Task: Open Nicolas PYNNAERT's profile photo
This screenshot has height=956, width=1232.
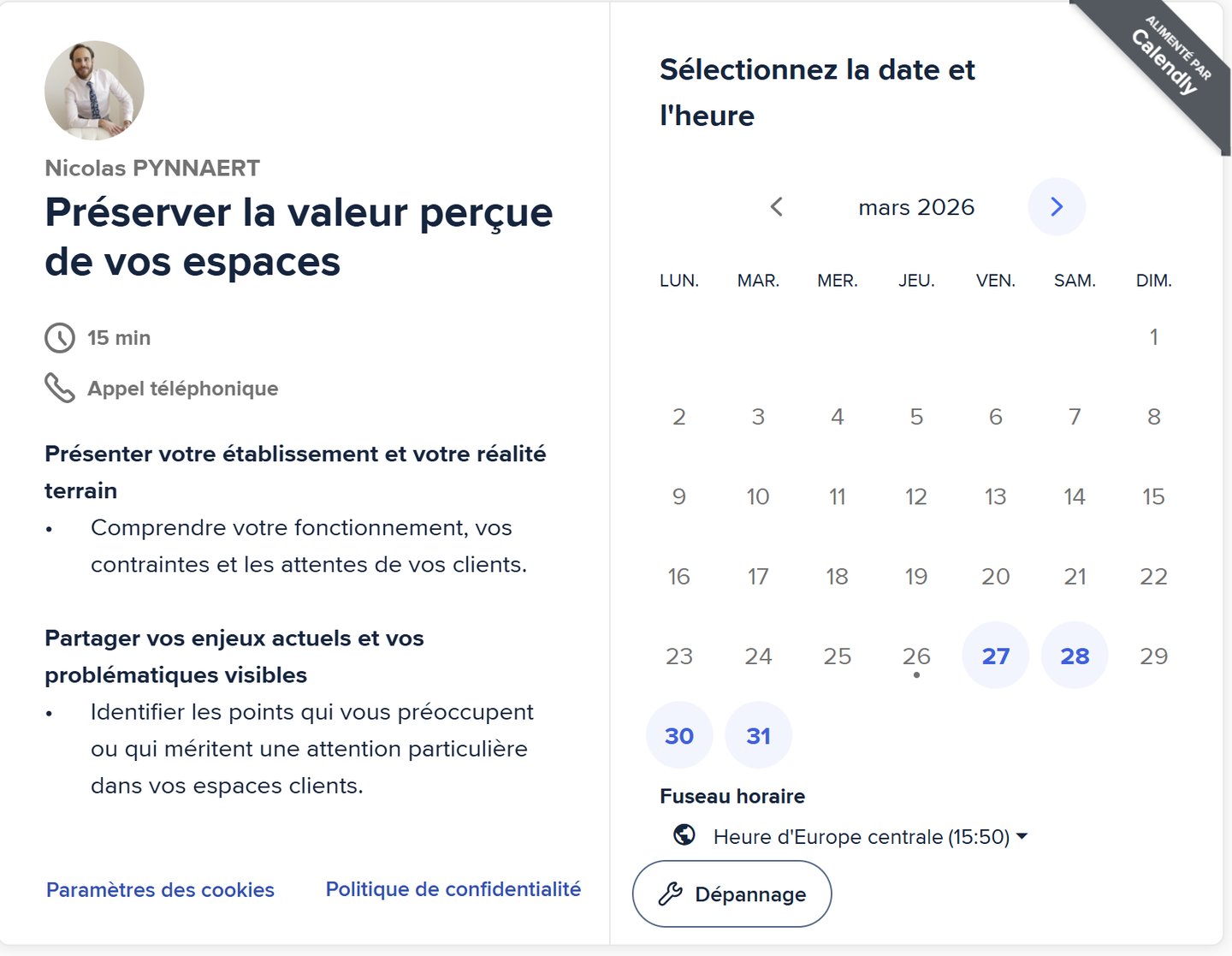Action: coord(94,90)
